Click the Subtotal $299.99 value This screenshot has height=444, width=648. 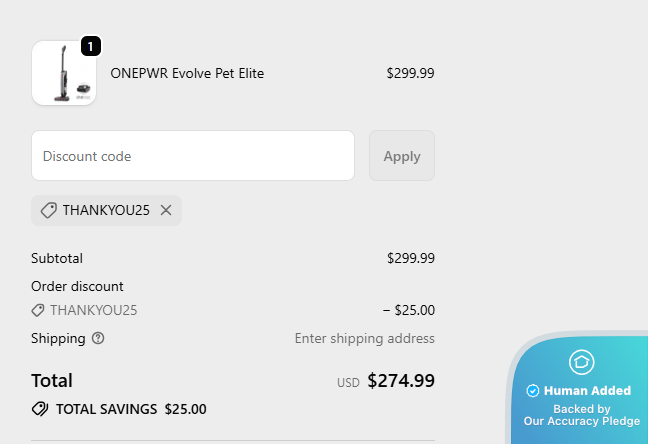tap(410, 258)
